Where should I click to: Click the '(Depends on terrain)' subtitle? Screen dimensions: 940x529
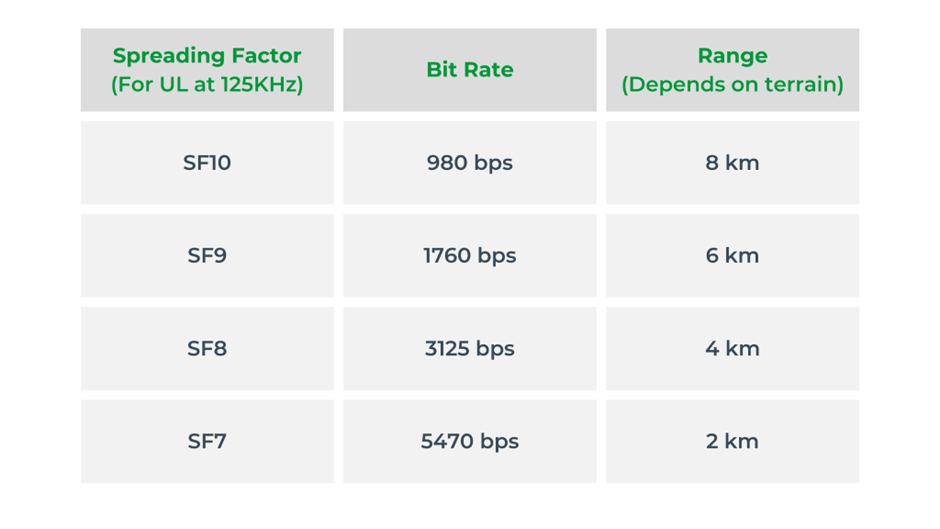pos(732,84)
